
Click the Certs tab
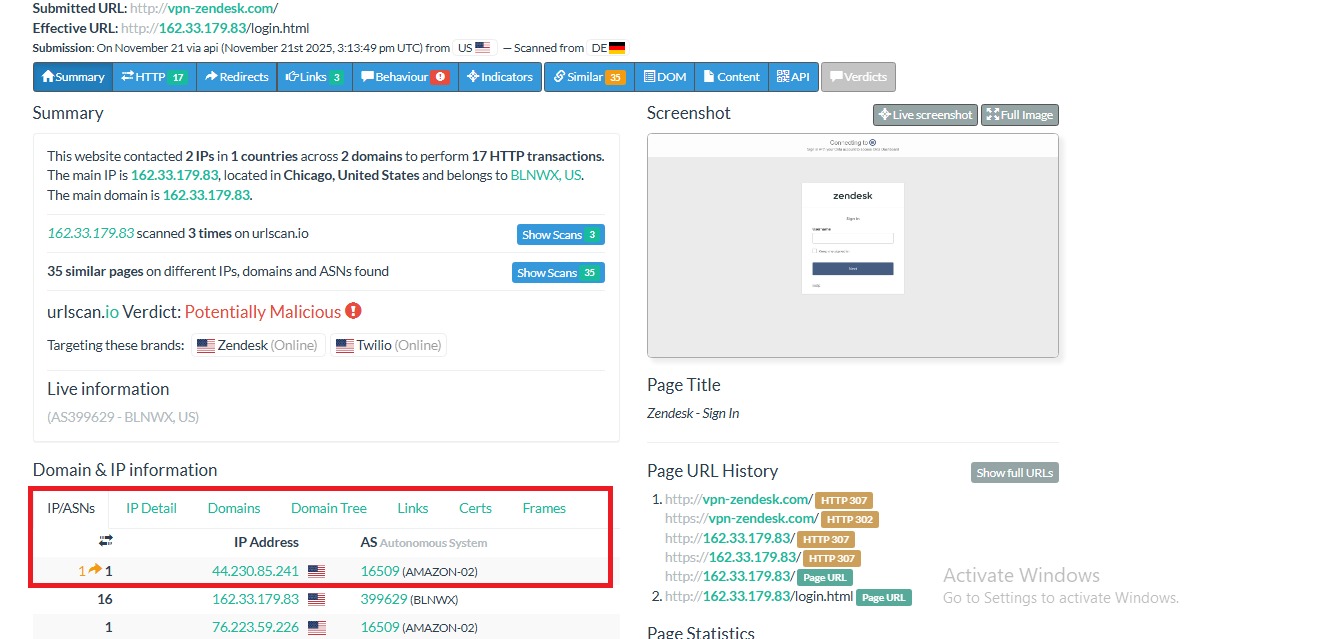475,508
